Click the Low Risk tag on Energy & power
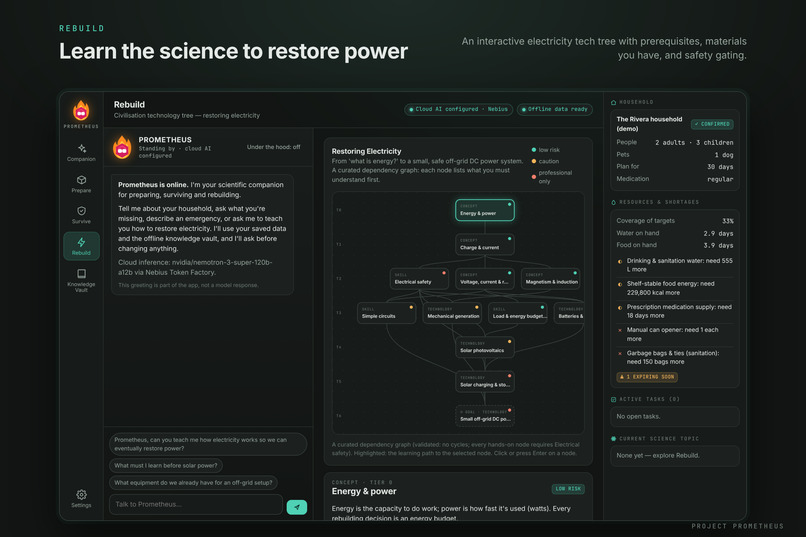 pos(568,489)
